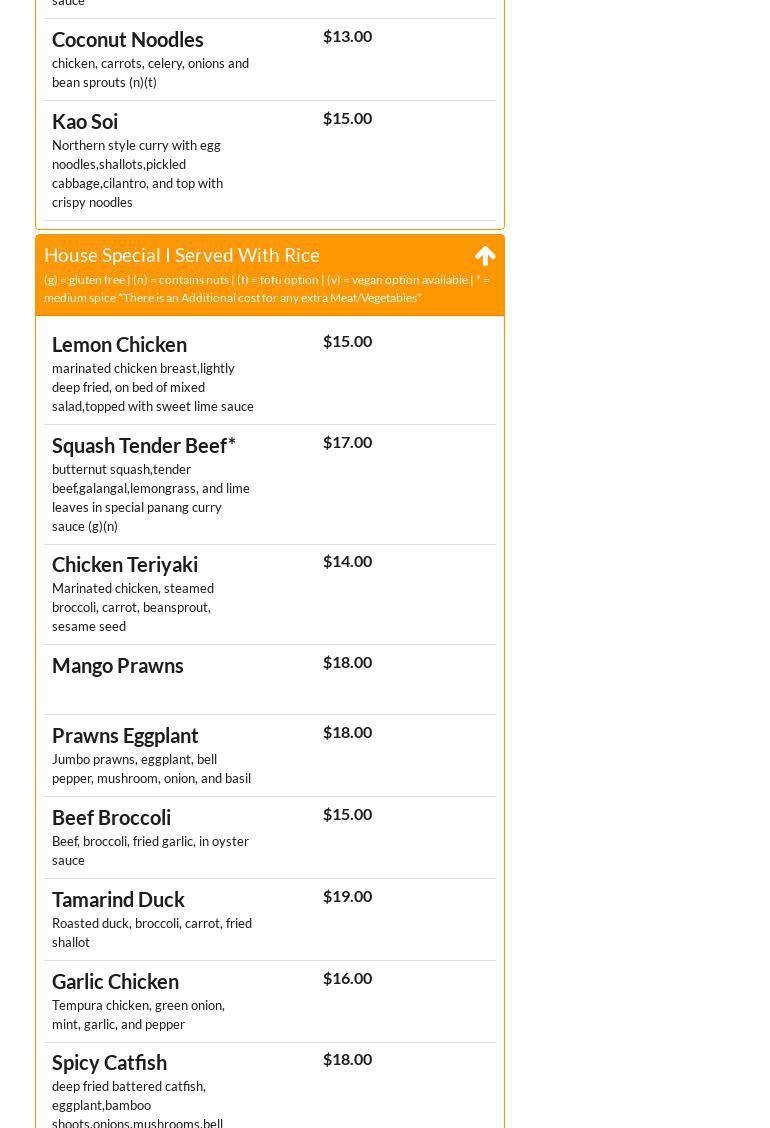This screenshot has height=1128, width=770.
Task: Click the $16.00 Garlic Chicken price
Action: [x=347, y=978]
